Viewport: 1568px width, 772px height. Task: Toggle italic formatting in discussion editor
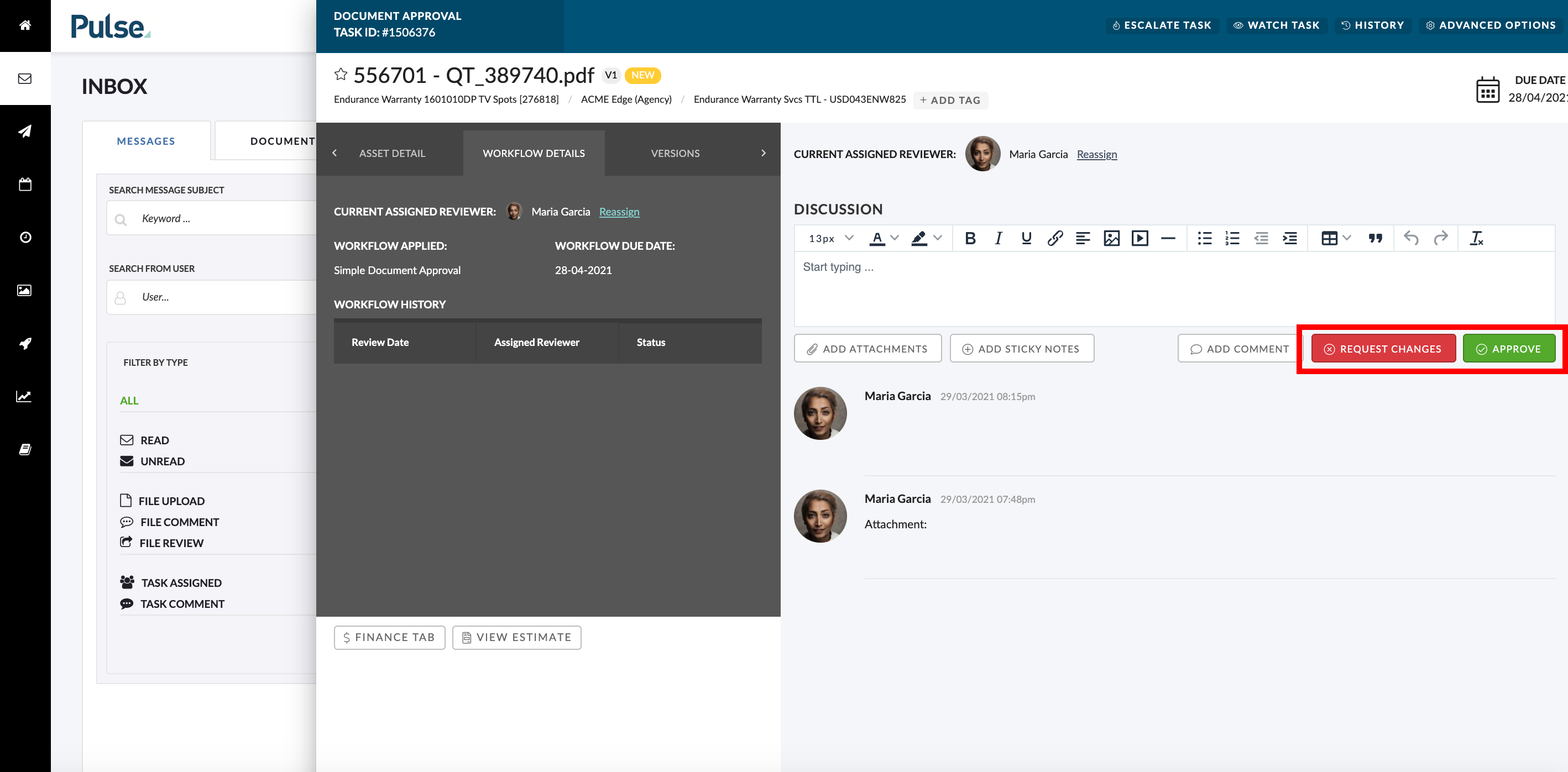tap(999, 239)
